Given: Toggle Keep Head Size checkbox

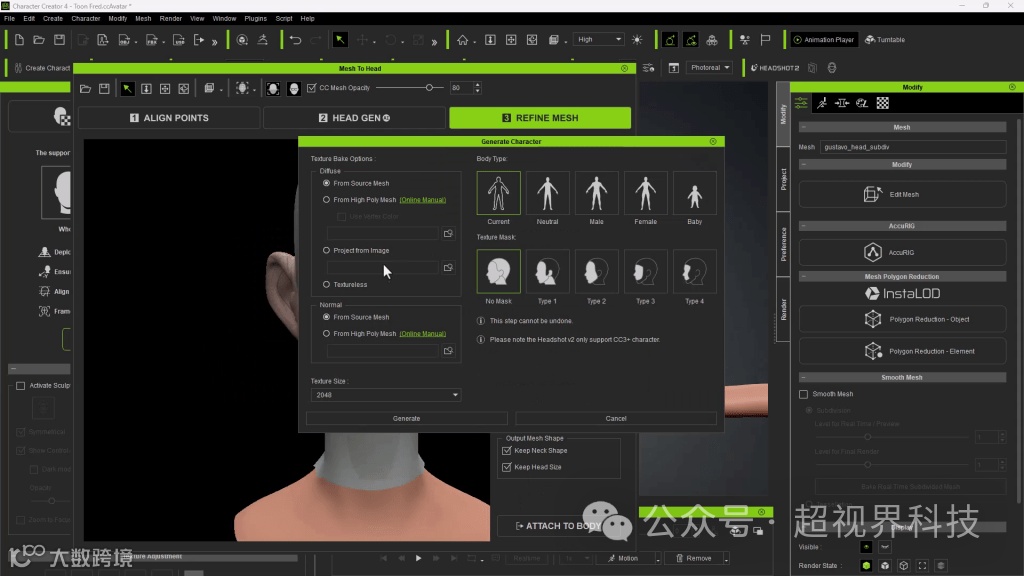Looking at the screenshot, I should pyautogui.click(x=507, y=468).
